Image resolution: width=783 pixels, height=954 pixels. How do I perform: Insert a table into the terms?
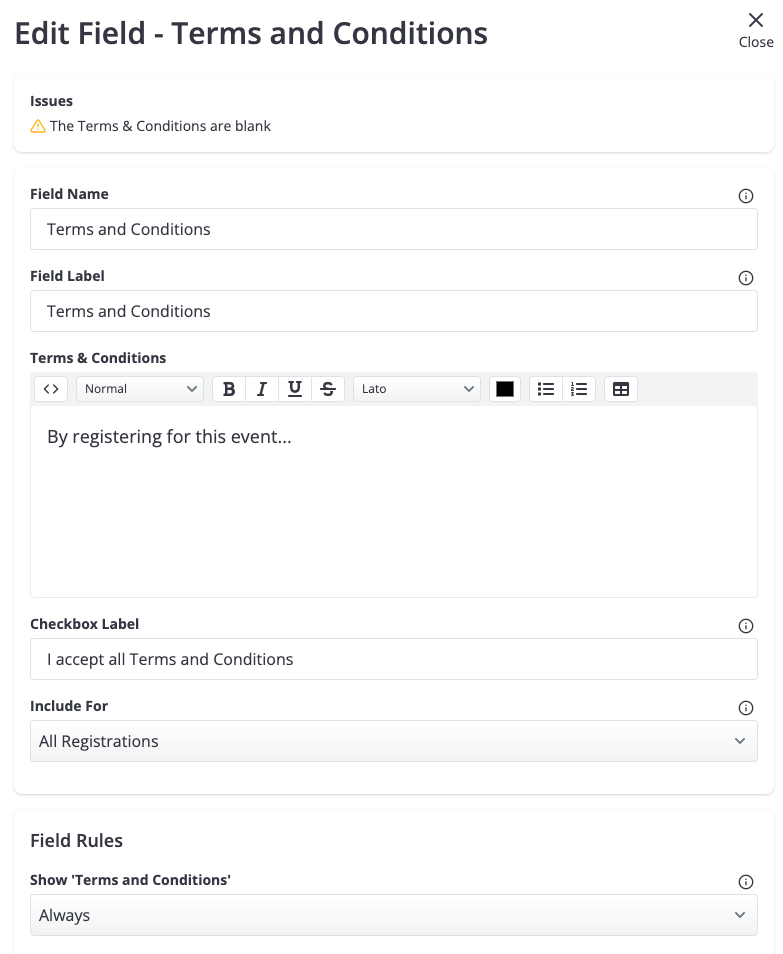(621, 389)
